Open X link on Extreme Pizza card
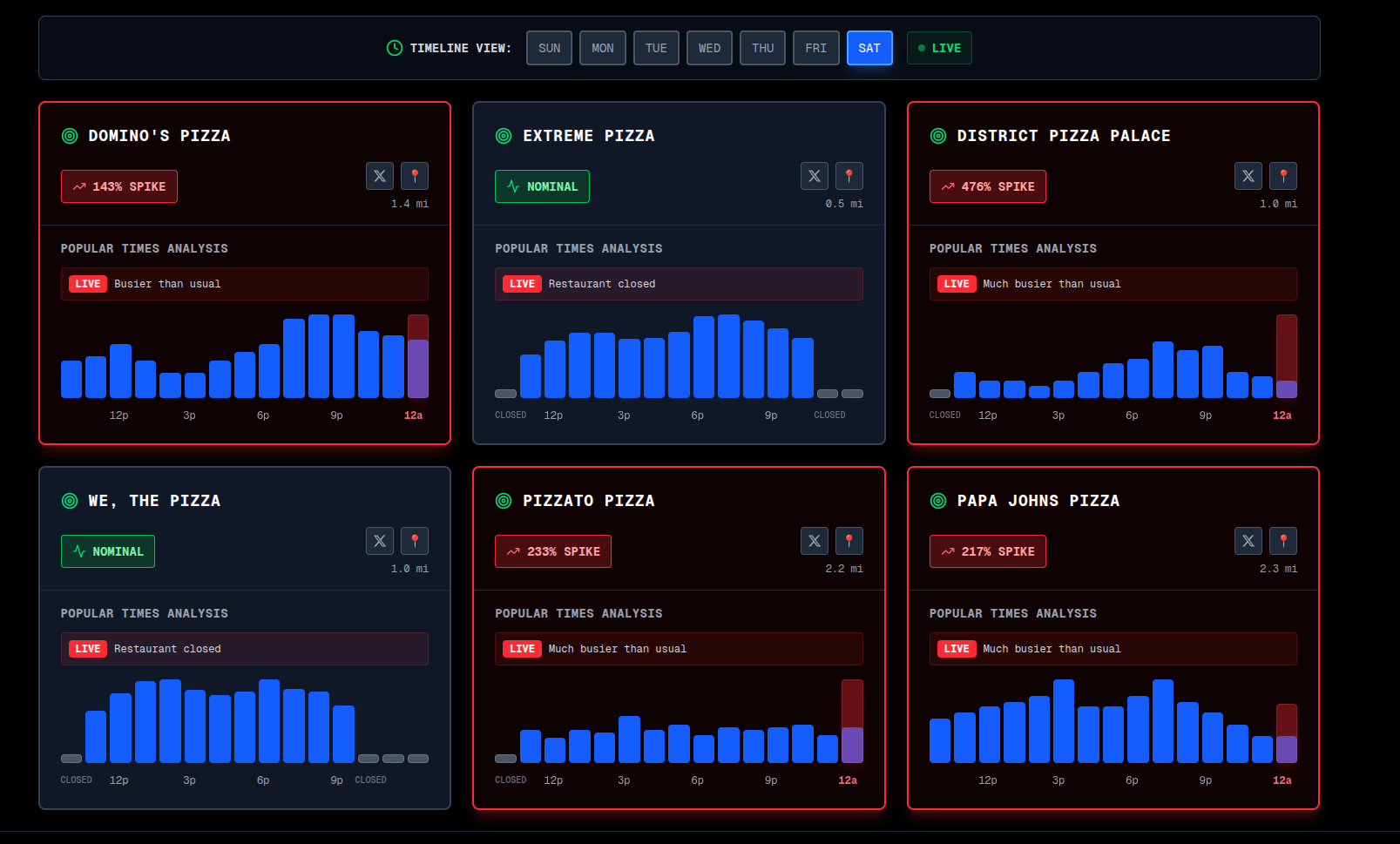This screenshot has width=1400, height=844. click(x=815, y=176)
